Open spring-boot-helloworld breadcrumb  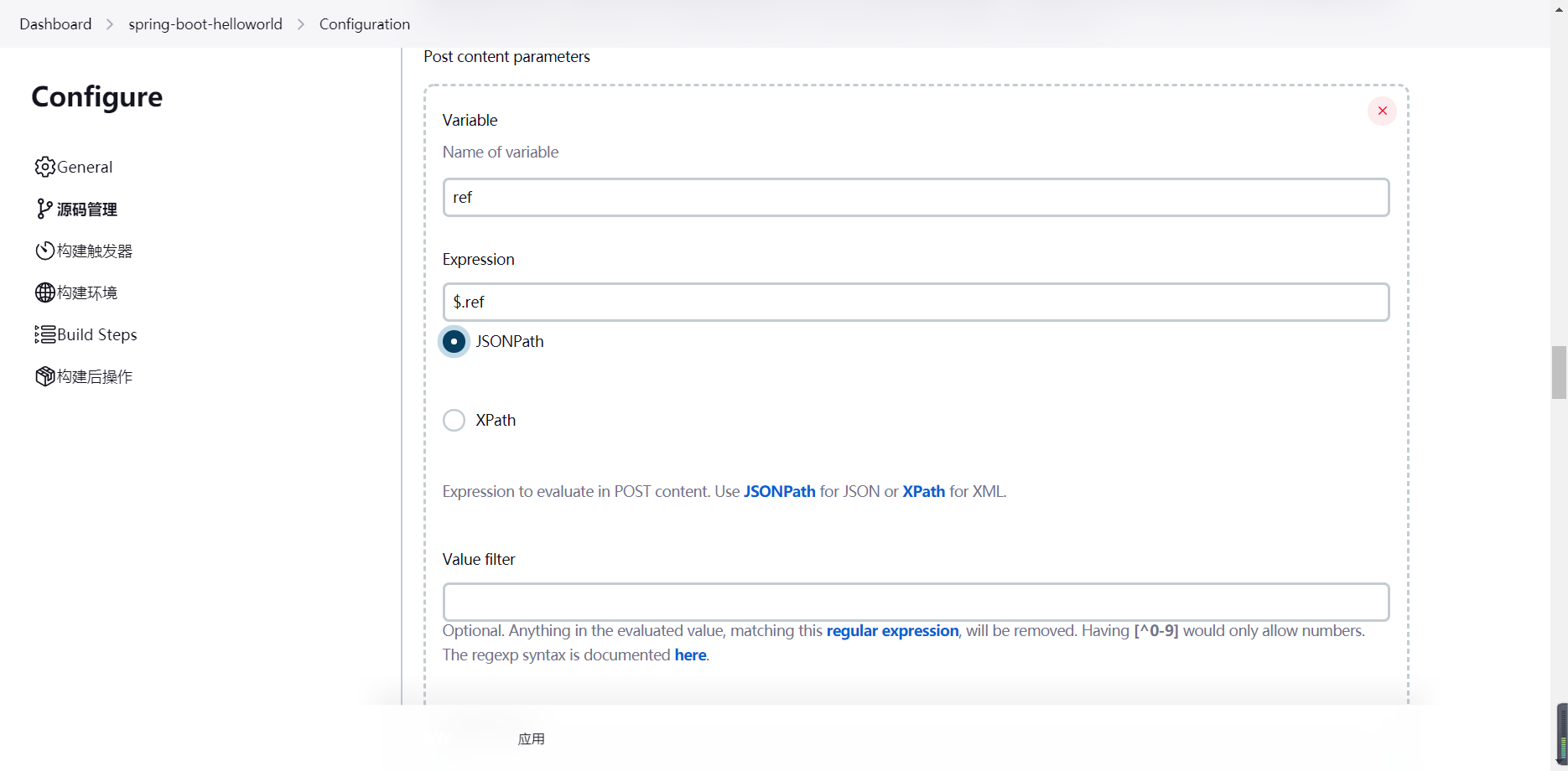point(205,24)
